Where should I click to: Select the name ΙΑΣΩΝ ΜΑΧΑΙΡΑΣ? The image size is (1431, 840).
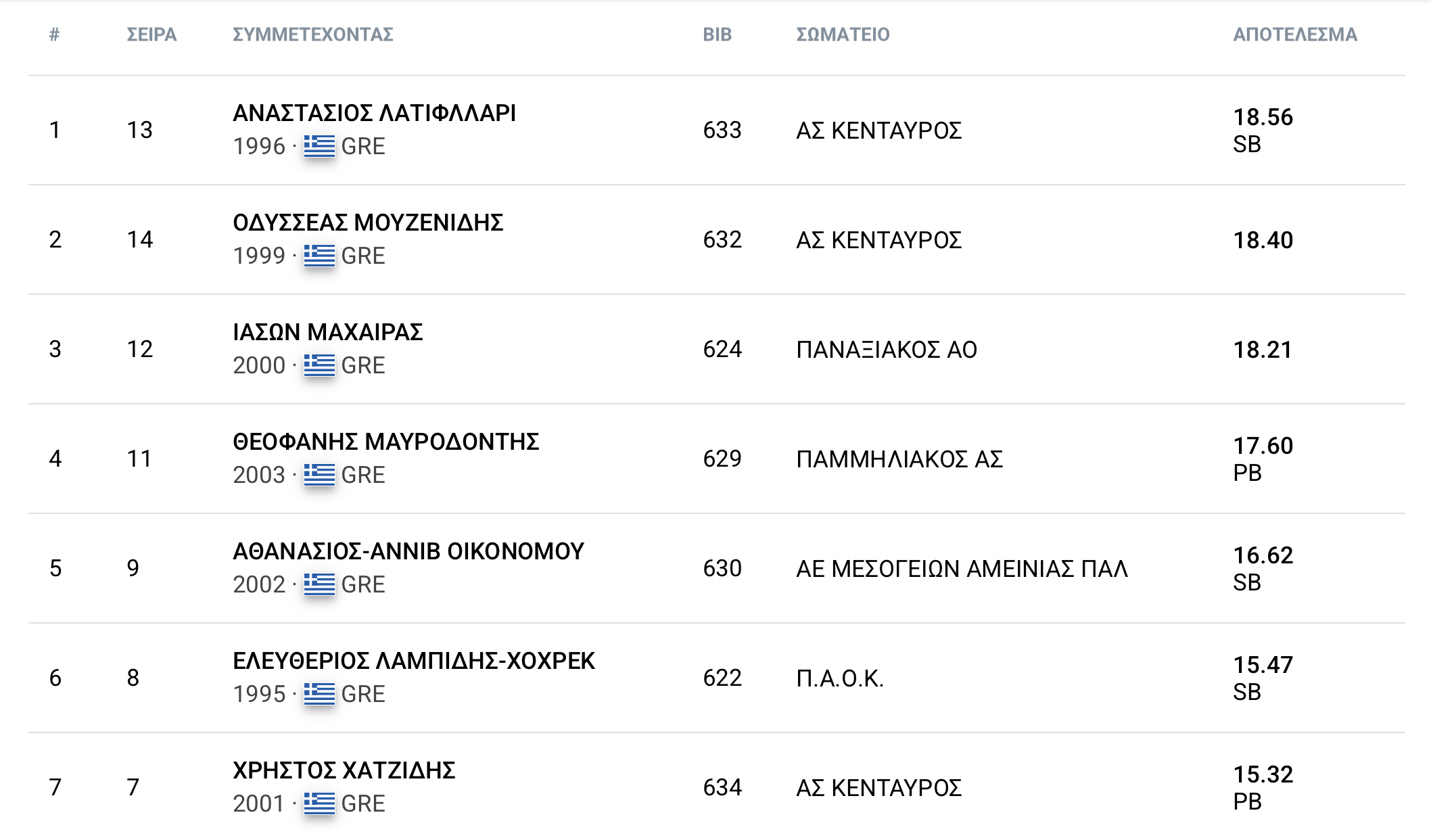point(328,332)
